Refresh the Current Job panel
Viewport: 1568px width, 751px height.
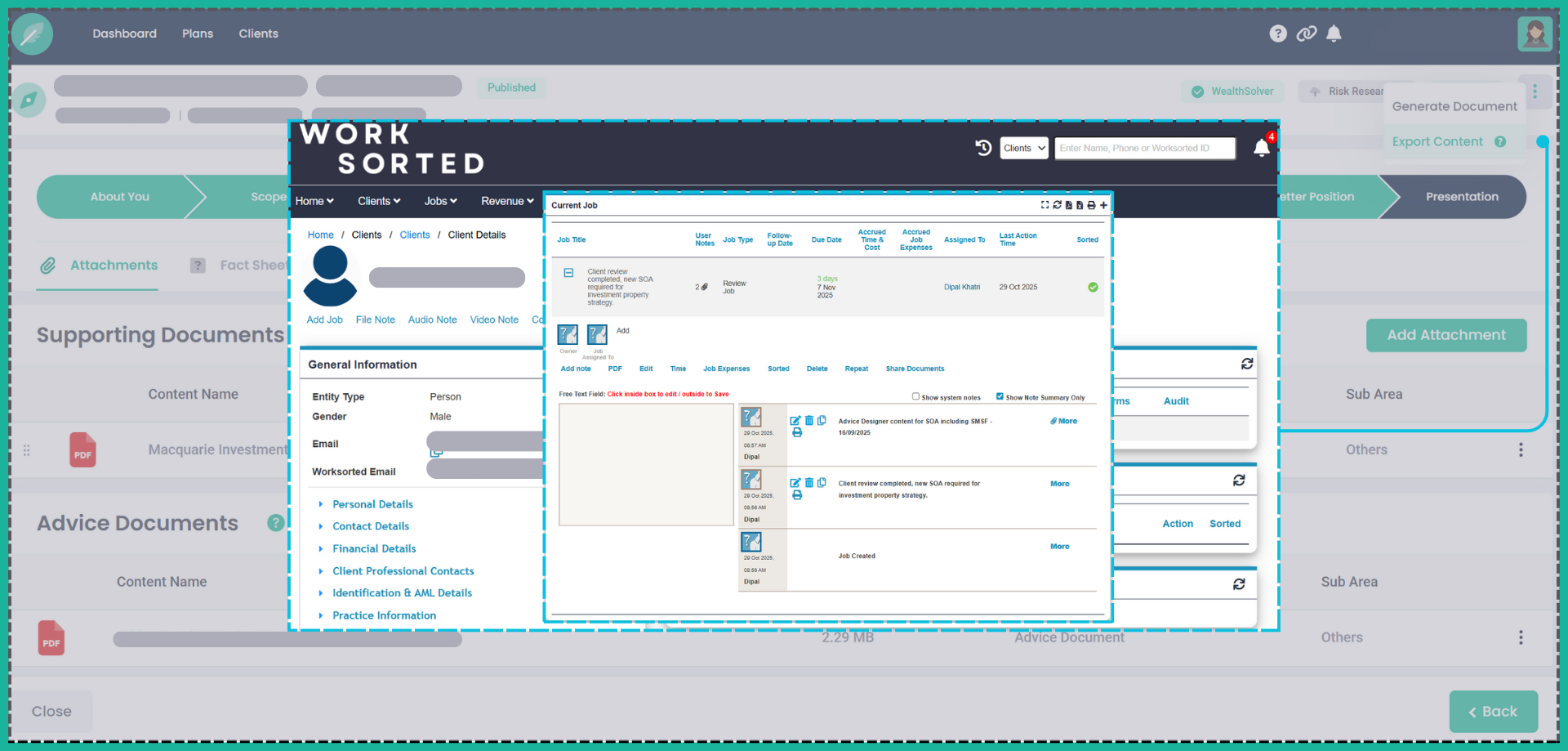coord(1057,205)
